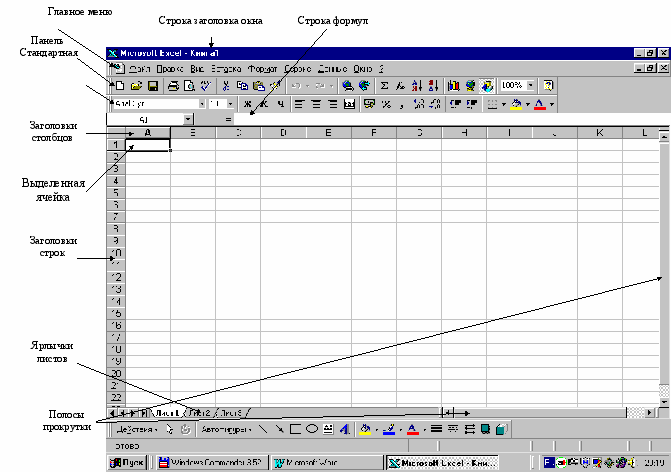Select column header F
This screenshot has width=671, height=472.
(x=374, y=133)
